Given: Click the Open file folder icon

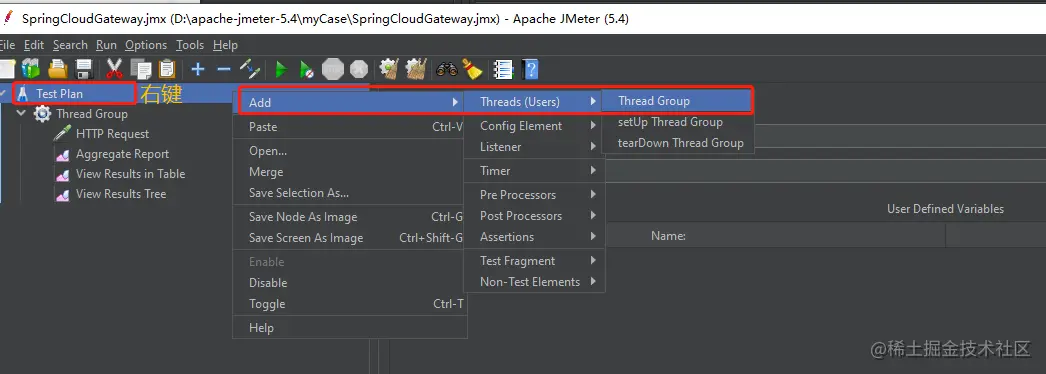Looking at the screenshot, I should point(58,69).
